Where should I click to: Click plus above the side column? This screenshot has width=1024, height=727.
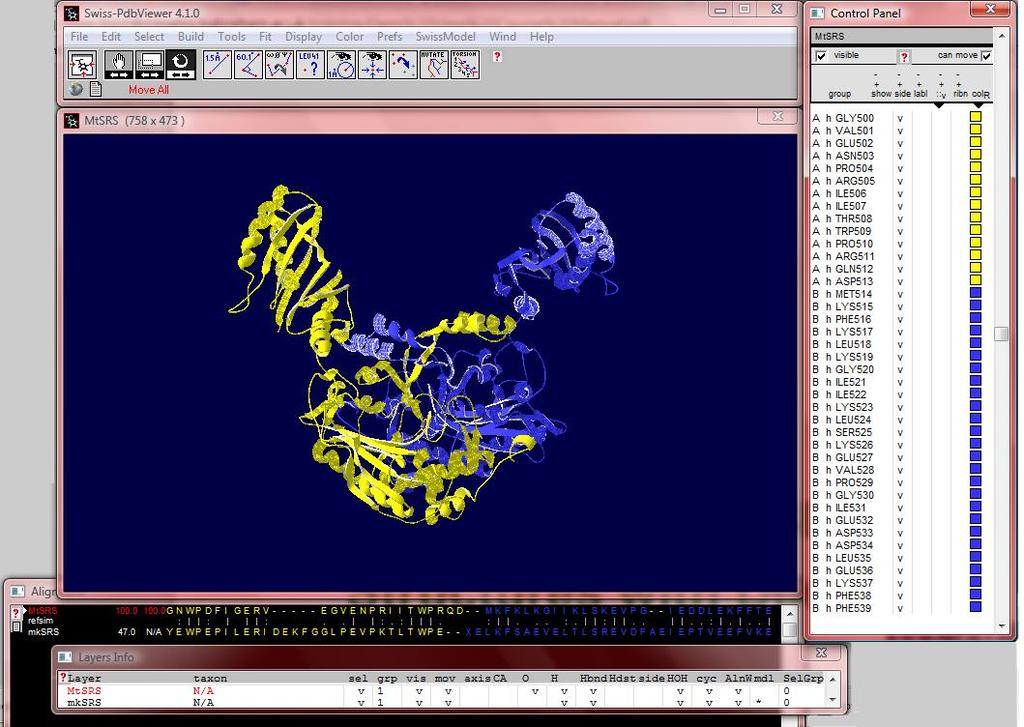tap(899, 84)
